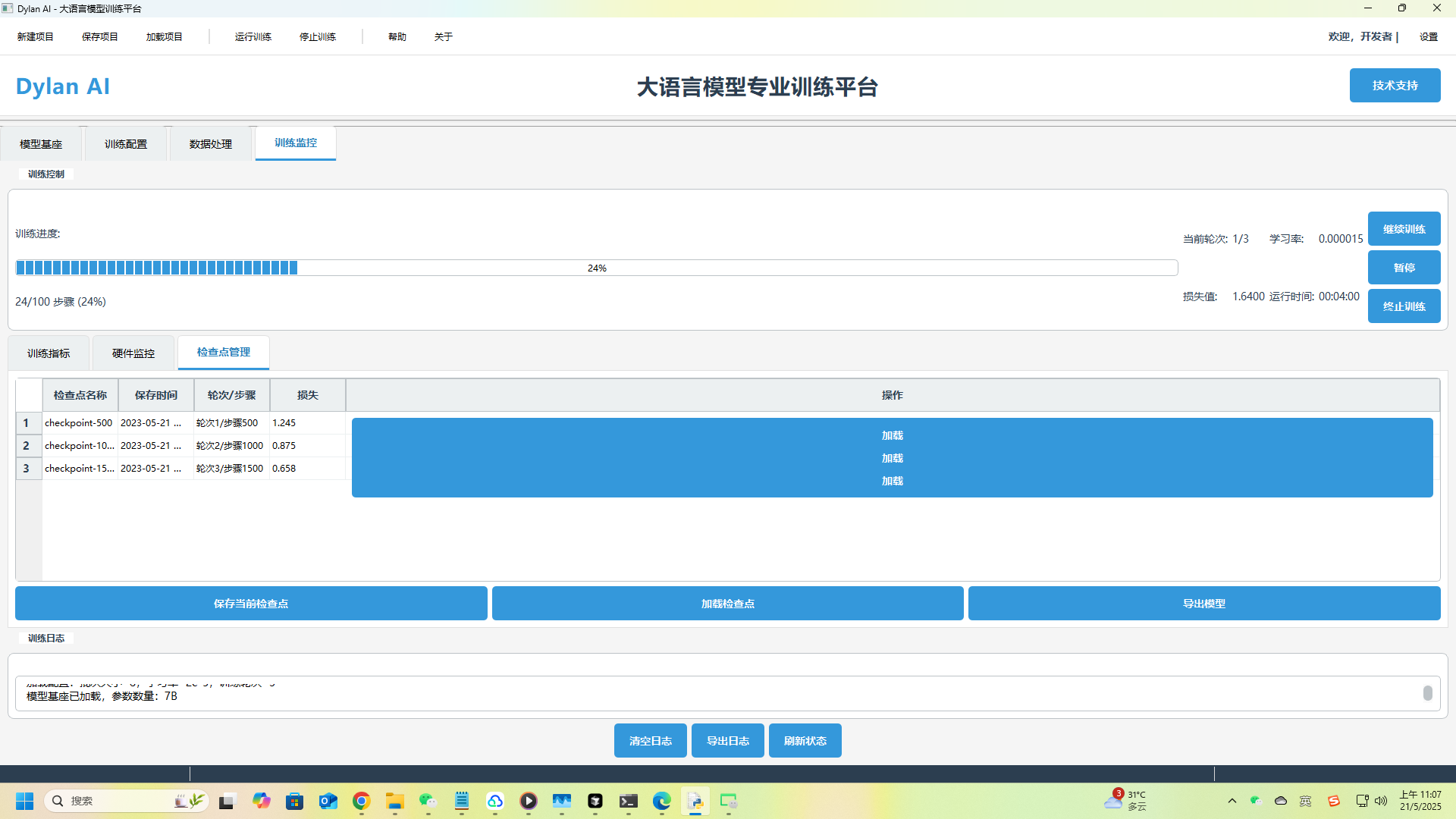This screenshot has width=1456, height=819.
Task: Click the Outlook taskbar icon
Action: 328,801
